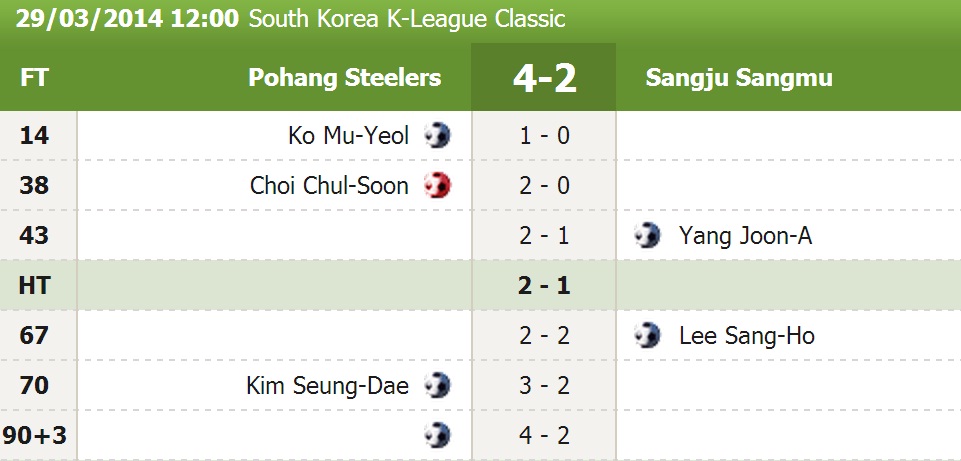Click the HT half-time row label
This screenshot has height=461, width=961.
click(x=34, y=285)
